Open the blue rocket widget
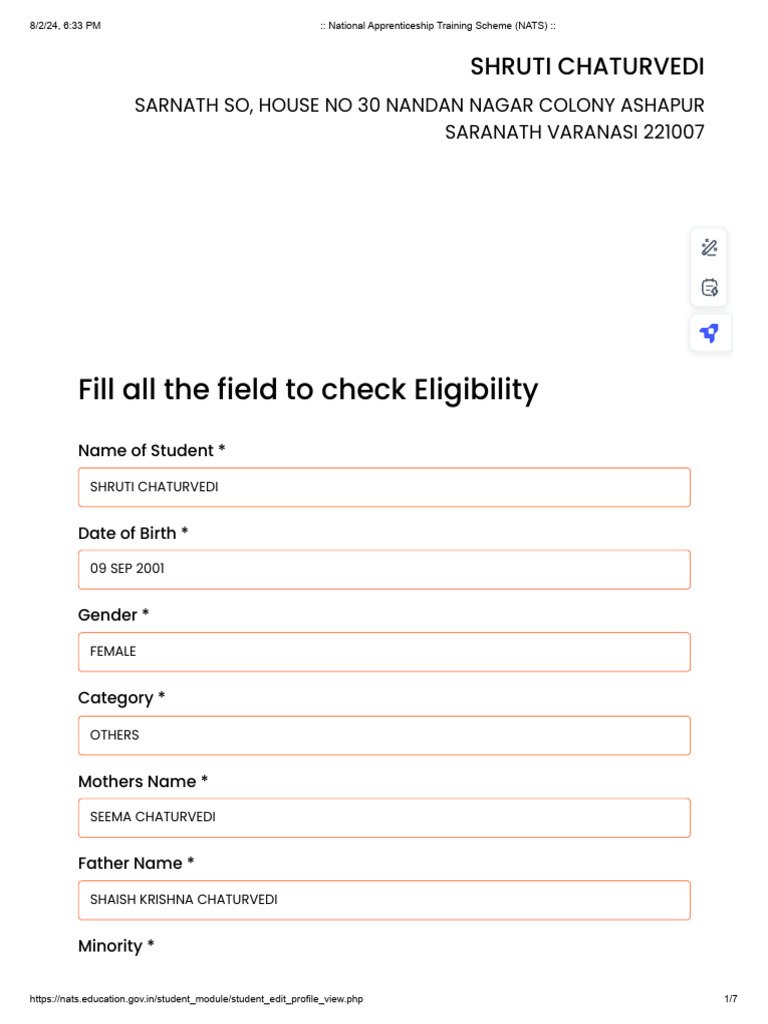 709,333
